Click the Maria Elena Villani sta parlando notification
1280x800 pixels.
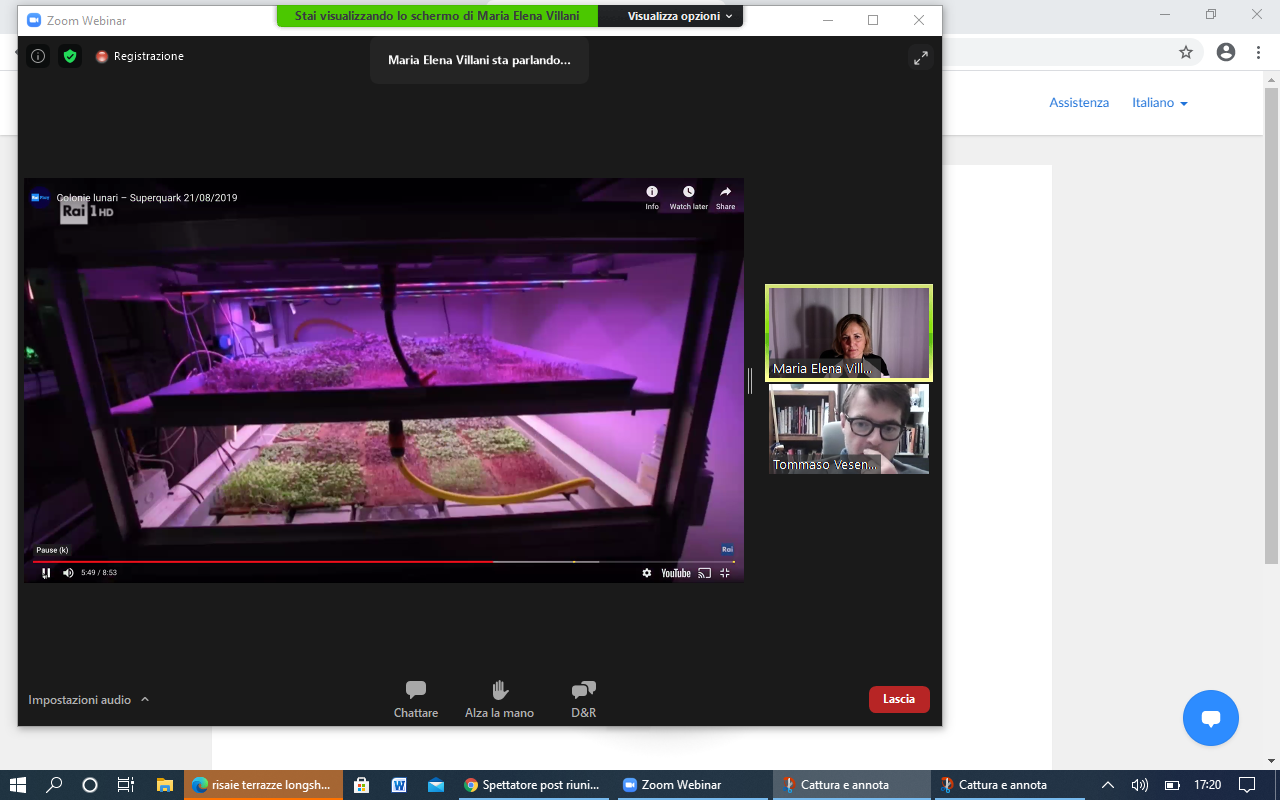[479, 60]
